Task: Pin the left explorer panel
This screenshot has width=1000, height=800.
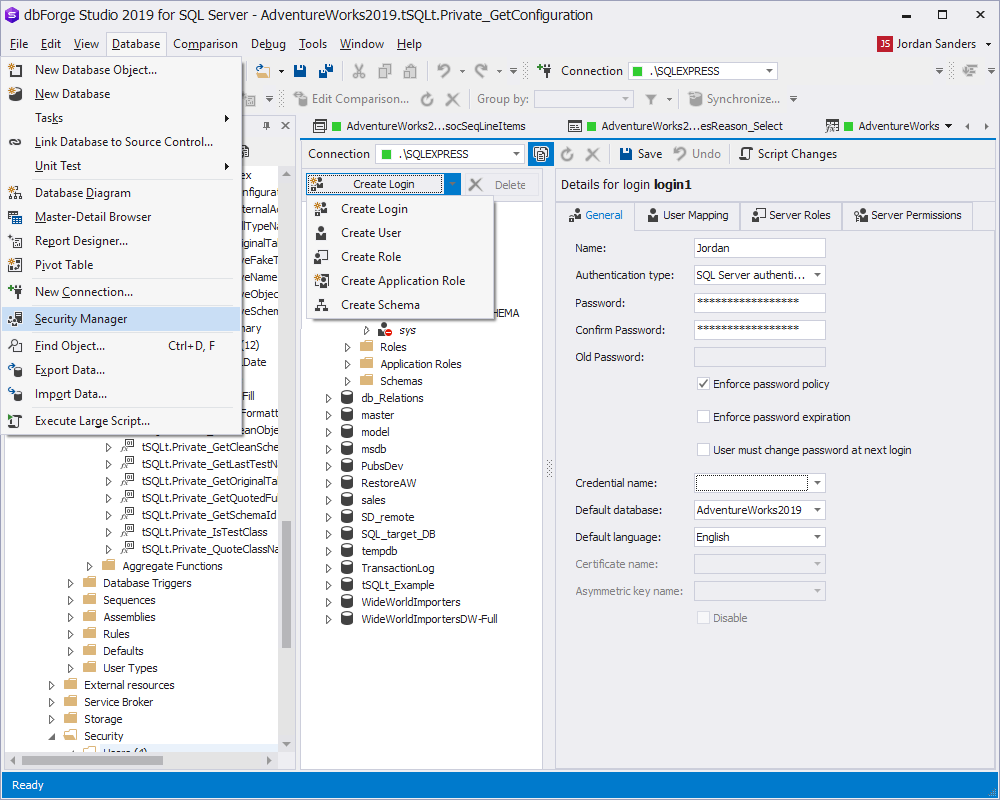Action: (x=267, y=126)
